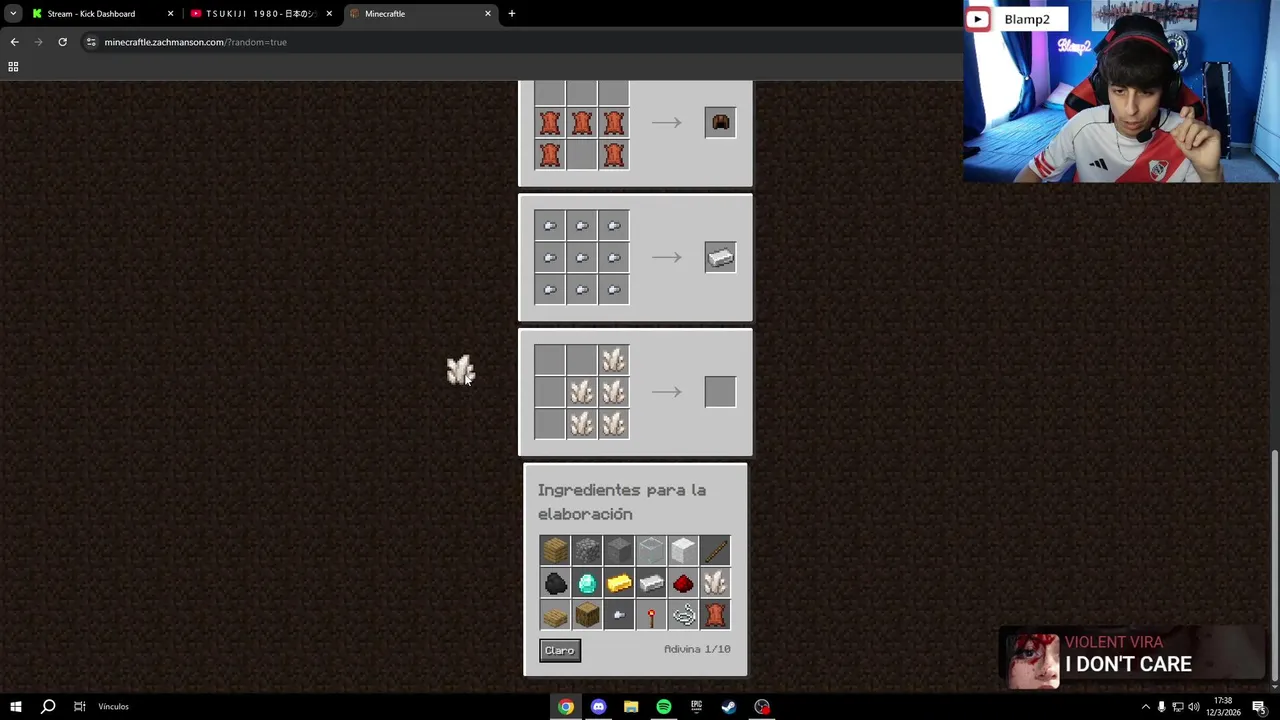Choose the stick ingredient
Viewport: 1280px width, 720px height.
click(x=715, y=550)
